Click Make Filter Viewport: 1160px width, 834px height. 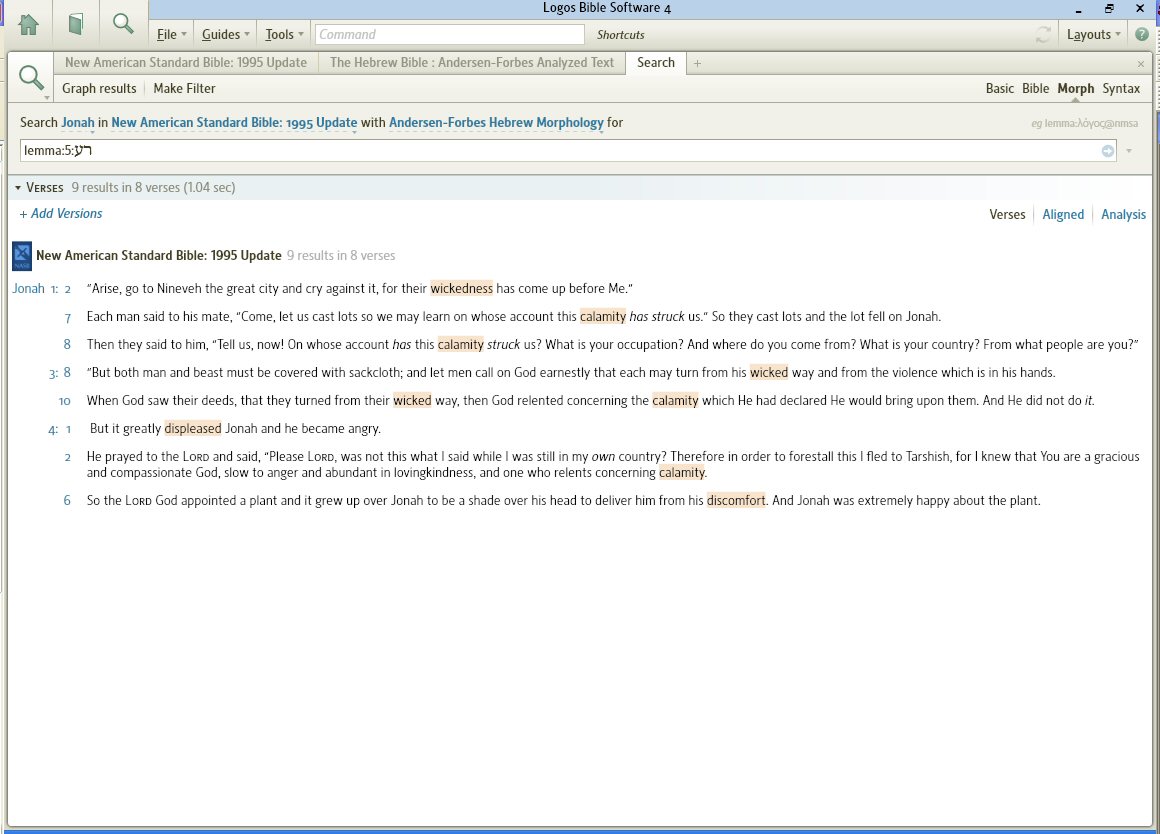click(184, 88)
